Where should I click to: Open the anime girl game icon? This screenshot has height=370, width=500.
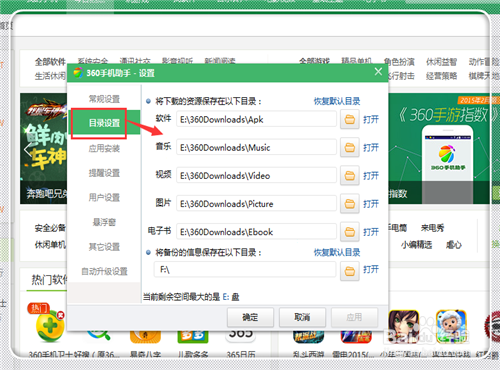pos(403,326)
